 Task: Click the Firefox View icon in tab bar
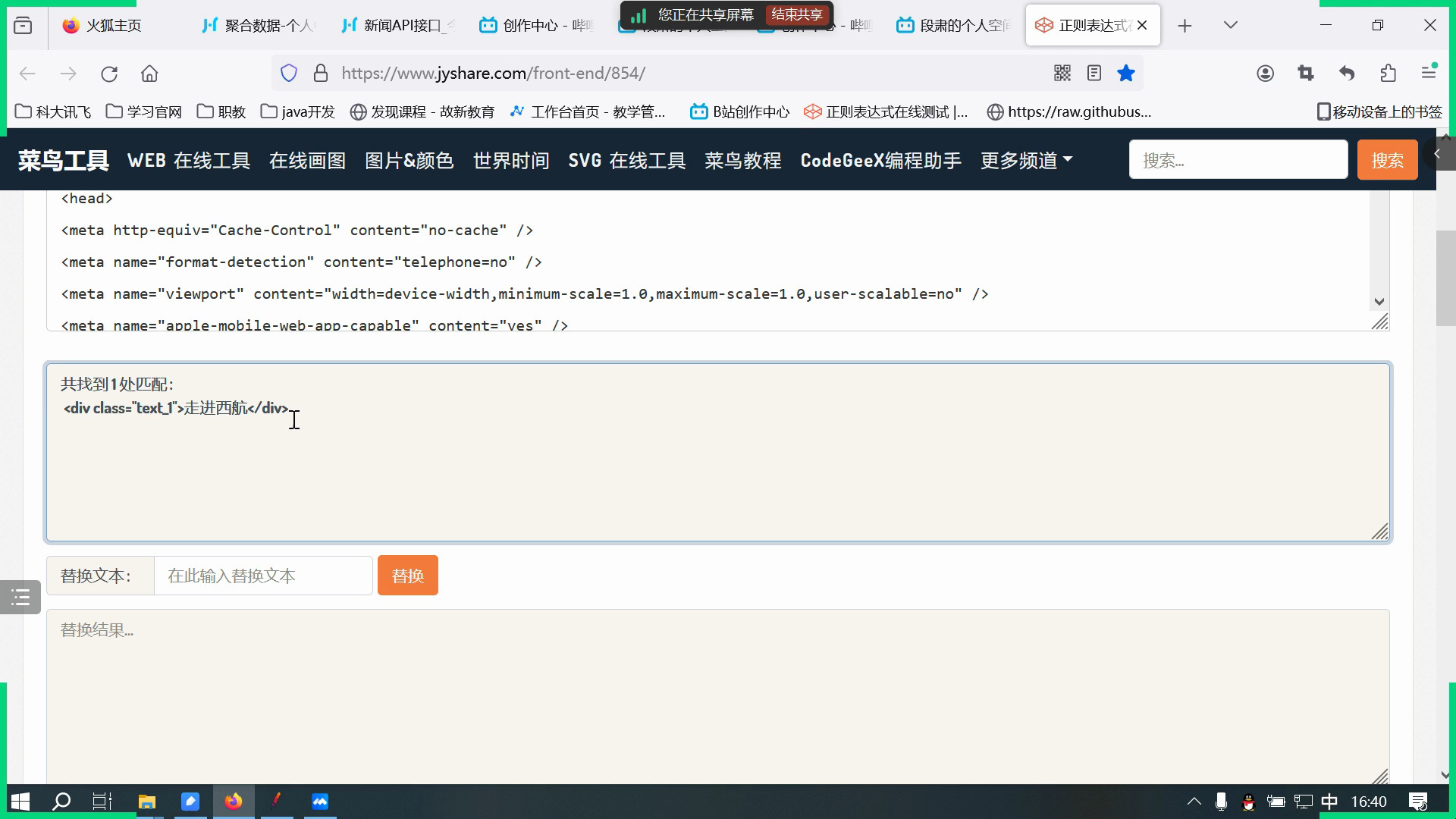23,26
